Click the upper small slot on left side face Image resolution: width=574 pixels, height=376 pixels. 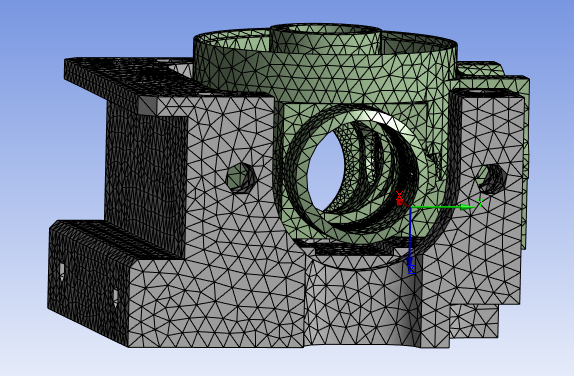(x=62, y=272)
